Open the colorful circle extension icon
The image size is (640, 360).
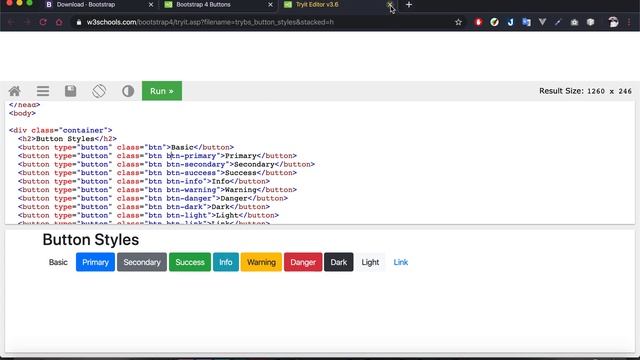click(494, 22)
